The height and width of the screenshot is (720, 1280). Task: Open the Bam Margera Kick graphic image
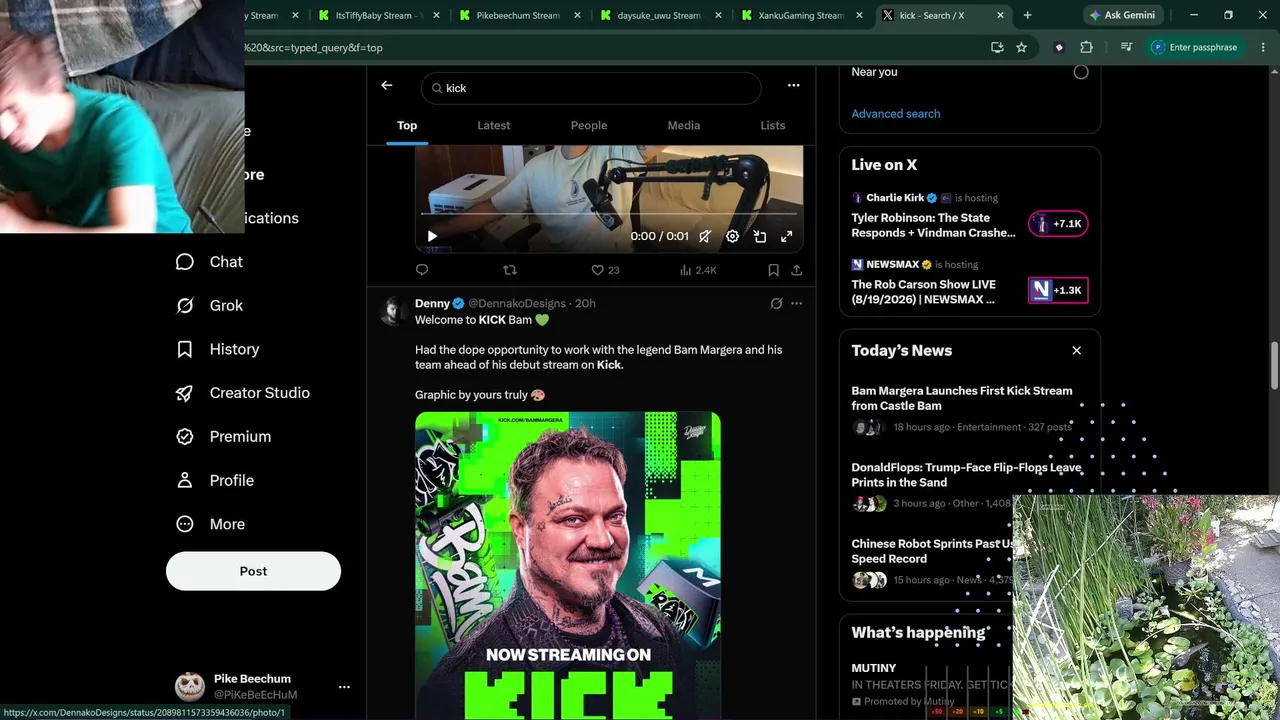568,565
